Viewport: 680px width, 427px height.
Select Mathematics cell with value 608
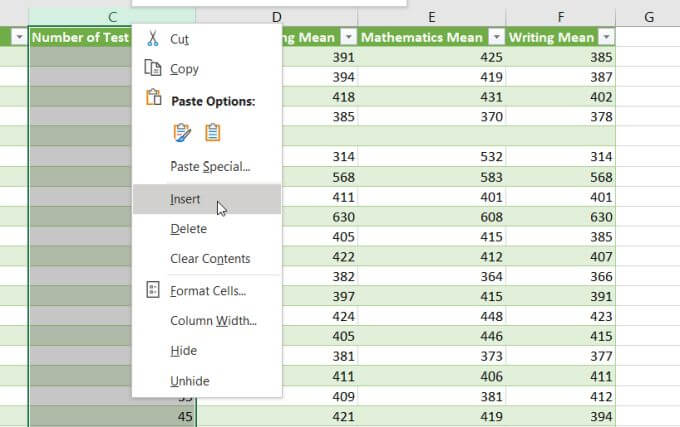tap(432, 217)
